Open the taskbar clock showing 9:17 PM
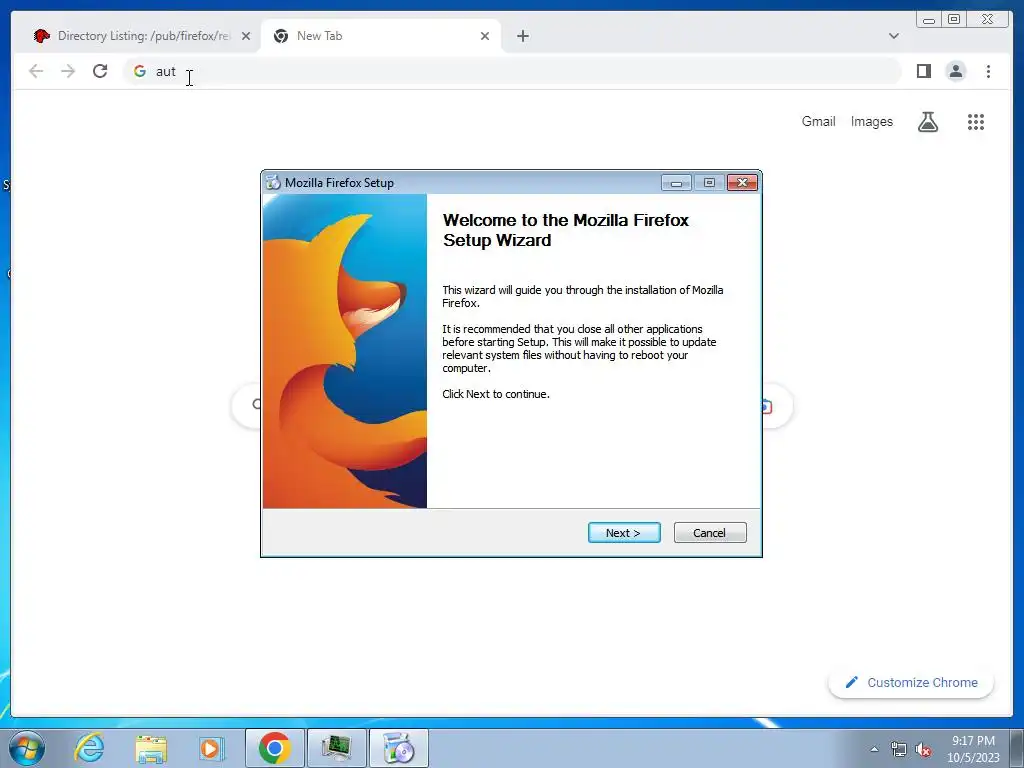Screen dimensions: 1024x768 973,749
